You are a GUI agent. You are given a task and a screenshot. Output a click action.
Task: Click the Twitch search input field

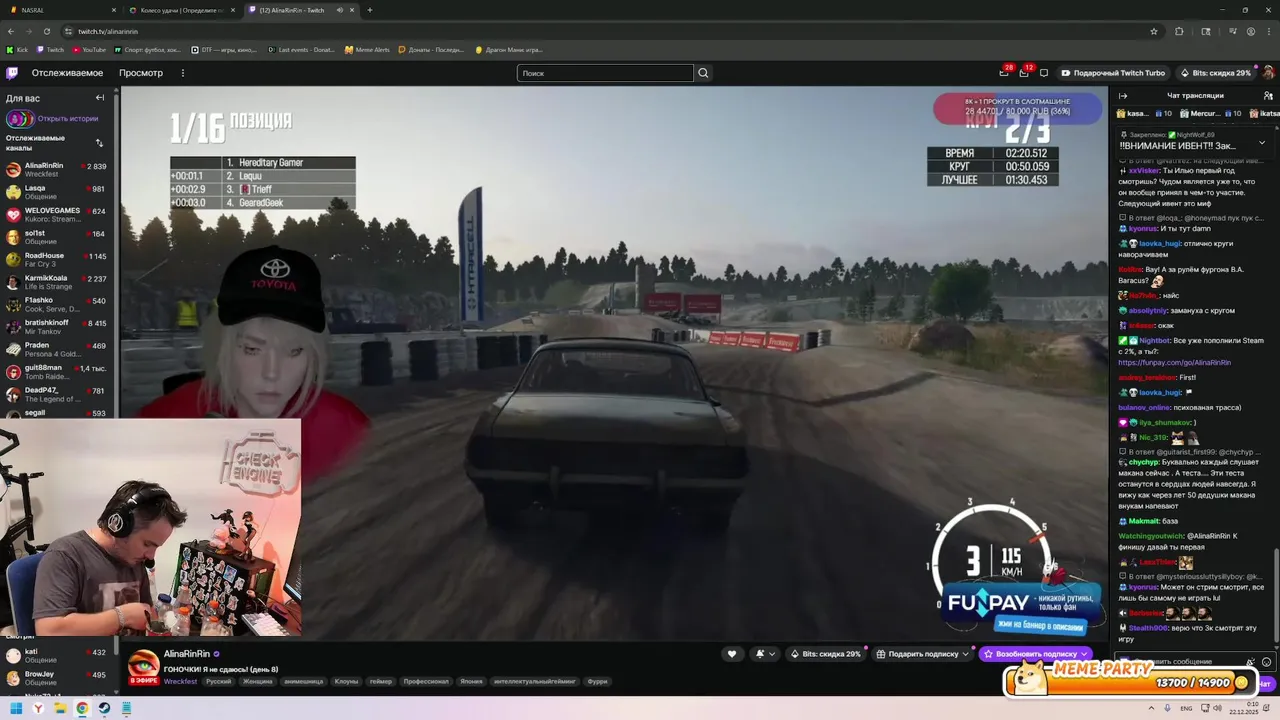tap(605, 73)
